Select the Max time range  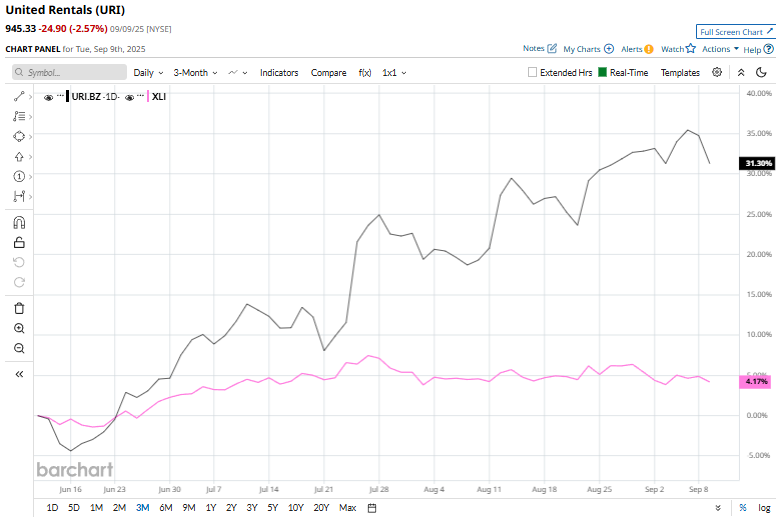tap(347, 508)
